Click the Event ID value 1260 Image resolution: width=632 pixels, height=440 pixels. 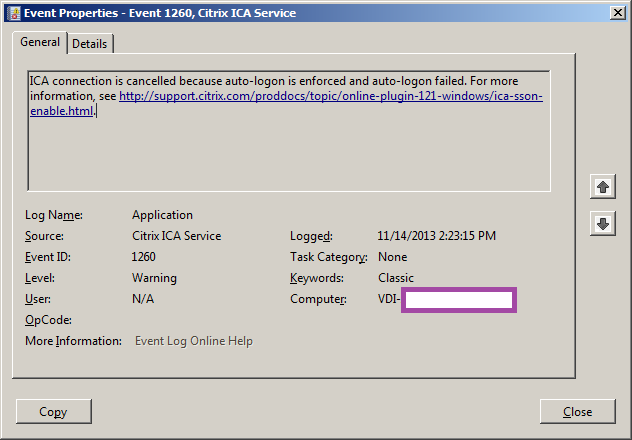click(x=144, y=257)
